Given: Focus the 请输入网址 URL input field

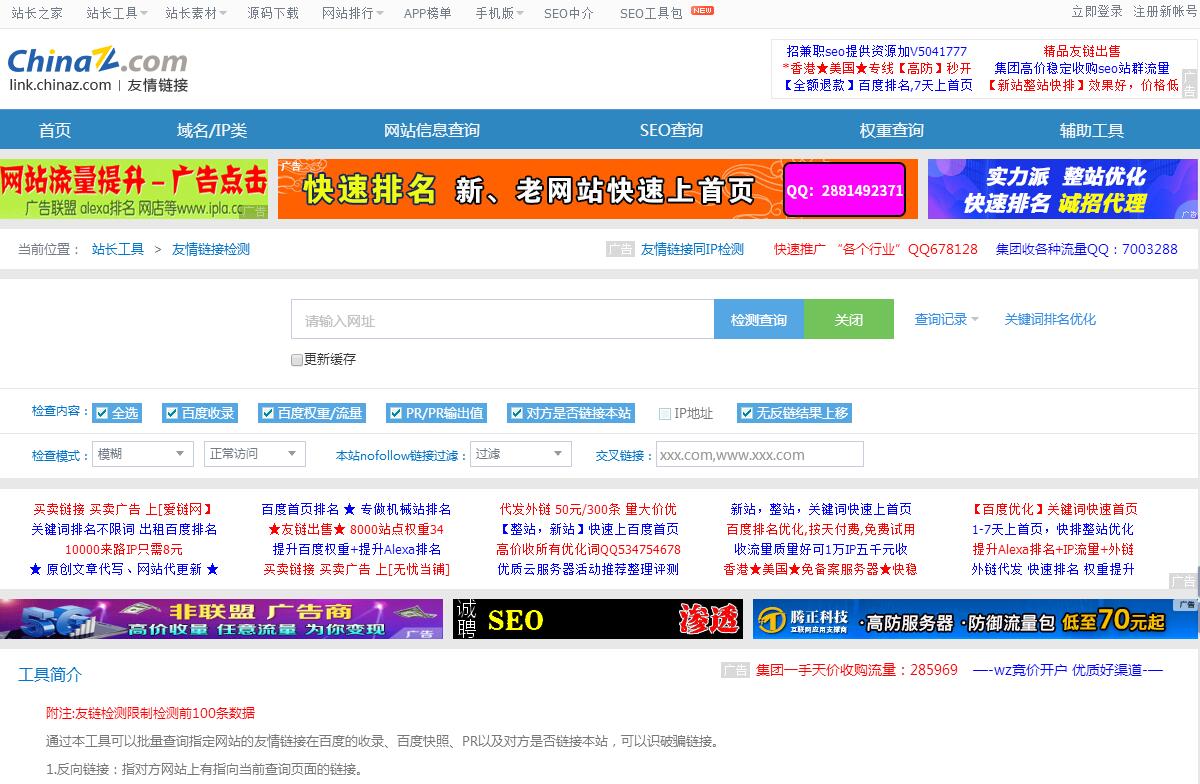Looking at the screenshot, I should (502, 320).
